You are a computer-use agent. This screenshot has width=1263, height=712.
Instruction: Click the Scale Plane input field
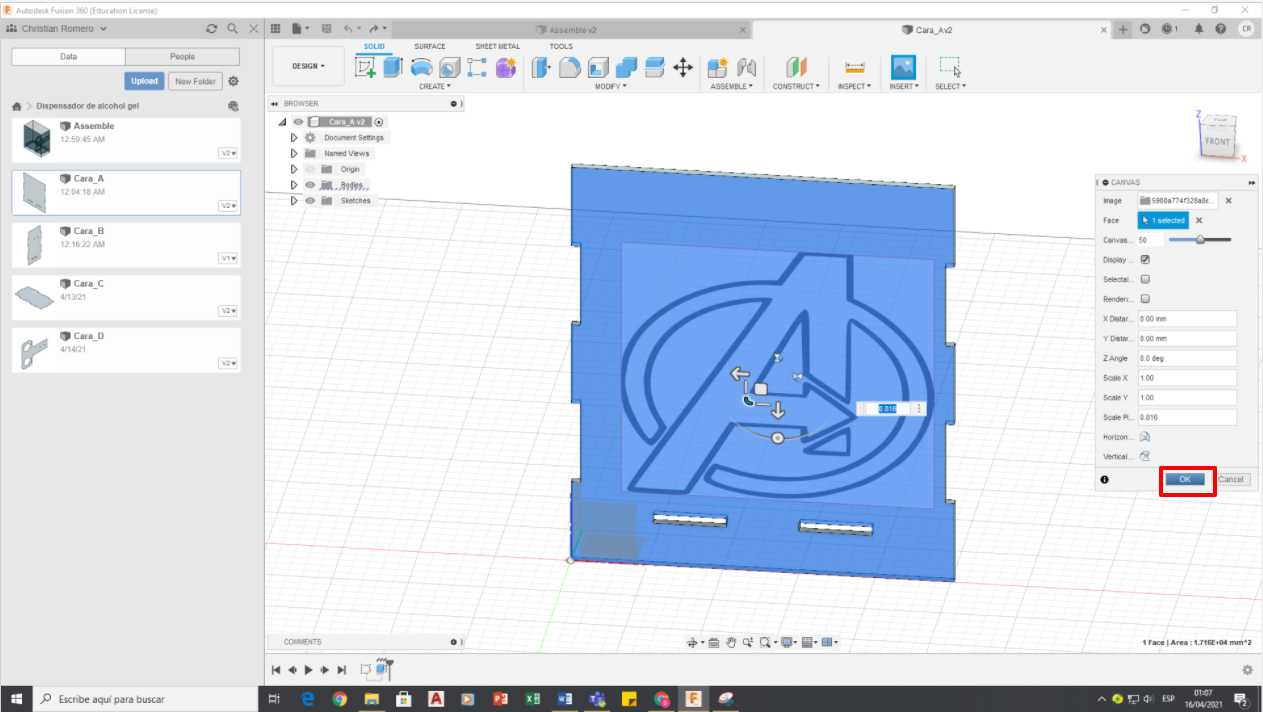point(1187,417)
